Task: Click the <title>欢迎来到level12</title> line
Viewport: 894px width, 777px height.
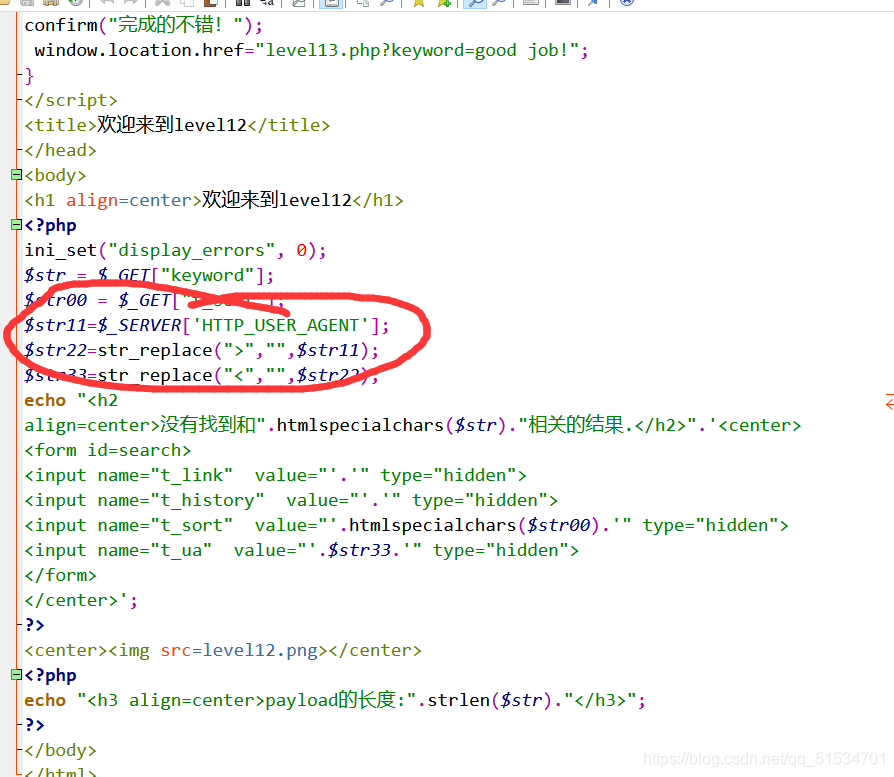Action: point(177,125)
